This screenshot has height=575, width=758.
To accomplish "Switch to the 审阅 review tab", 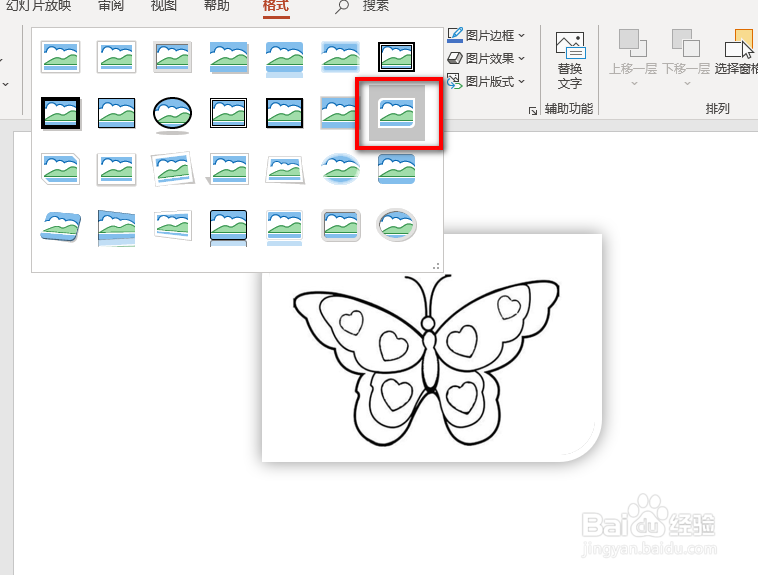I will [x=111, y=6].
